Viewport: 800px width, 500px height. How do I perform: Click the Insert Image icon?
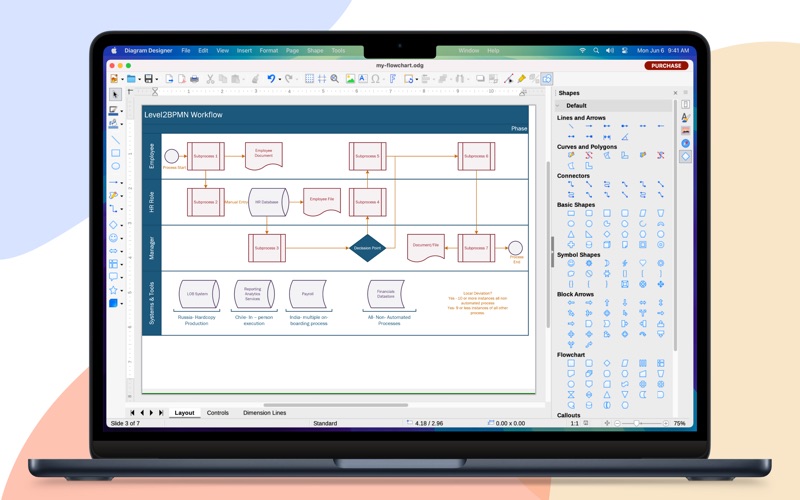pos(350,79)
